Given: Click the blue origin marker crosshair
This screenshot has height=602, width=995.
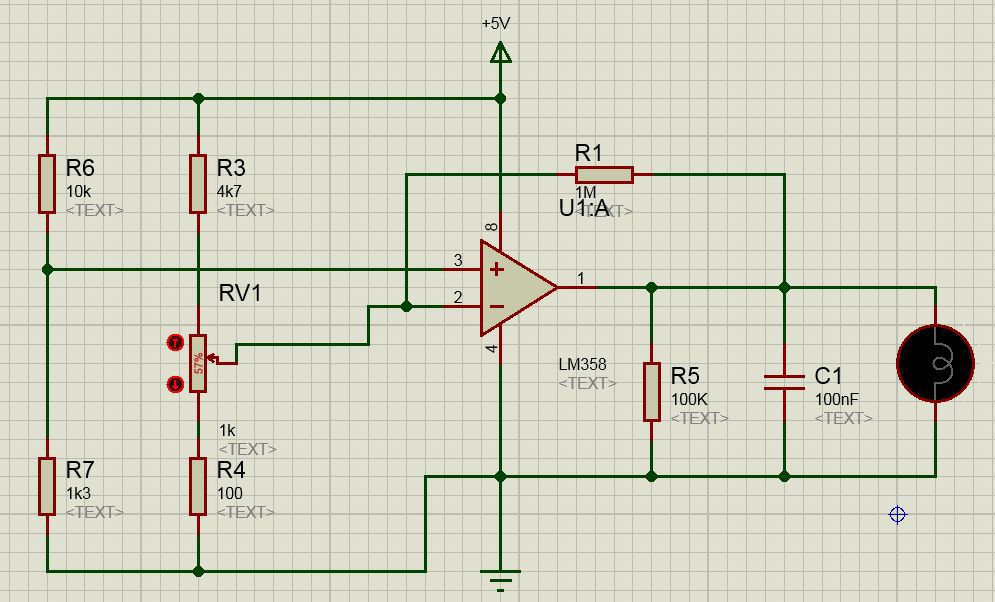Looking at the screenshot, I should click(897, 514).
